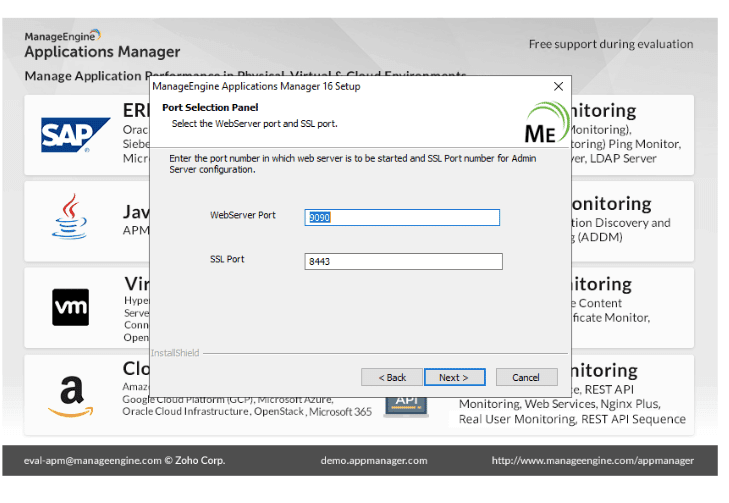This screenshot has height=503, width=729.
Task: Click the 'Port Selection Panel' heading
Action: [210, 107]
